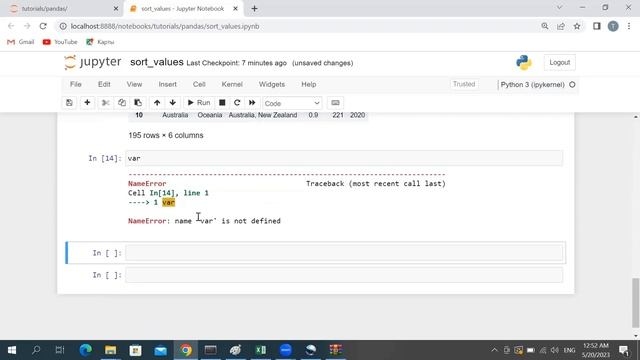This screenshot has height=360, width=640.
Task: Open Chrome profile avatar
Action: coord(613,26)
